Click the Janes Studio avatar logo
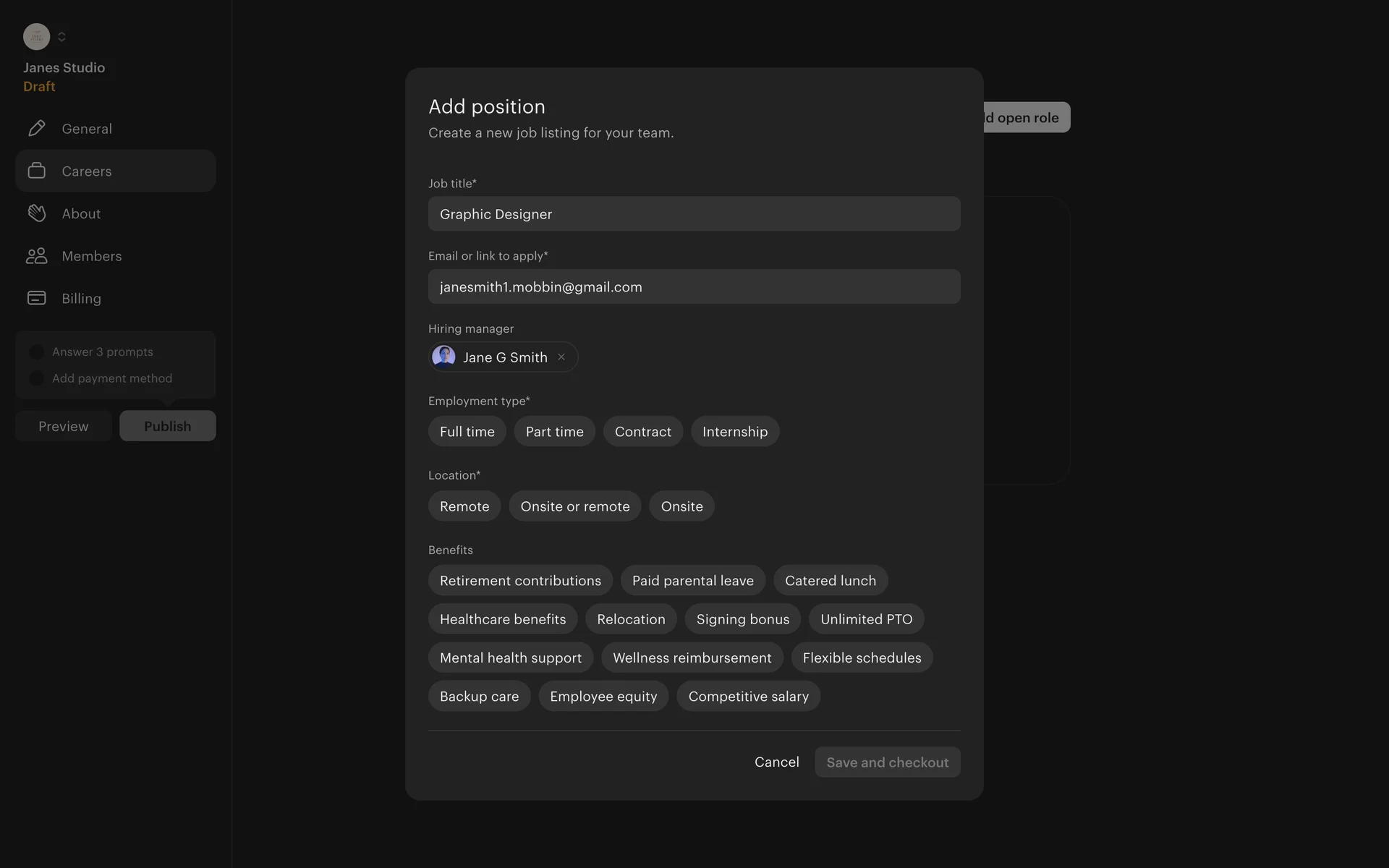Image resolution: width=1389 pixels, height=868 pixels. pos(36,36)
